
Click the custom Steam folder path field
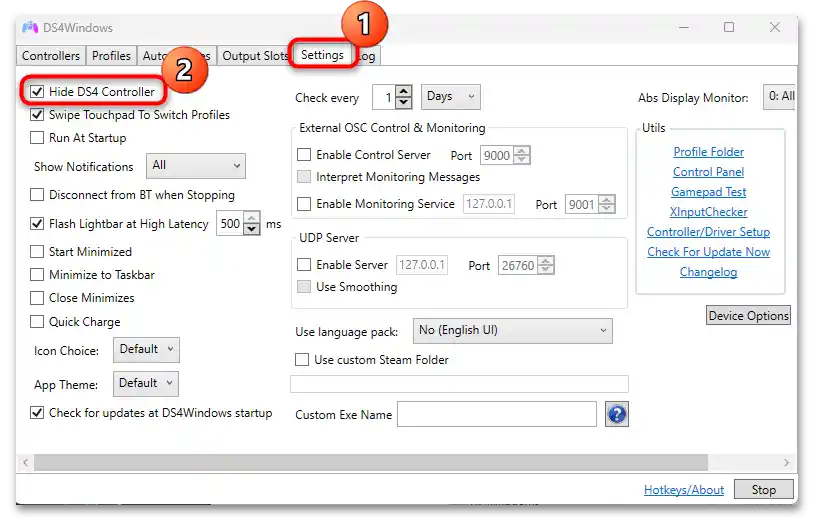[x=459, y=384]
